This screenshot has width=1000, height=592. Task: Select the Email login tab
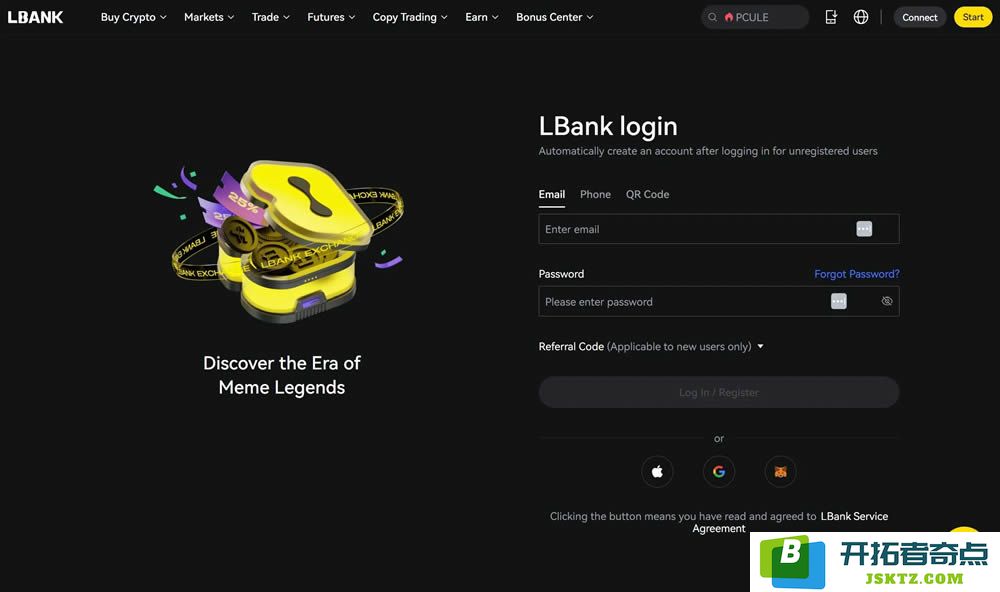552,195
